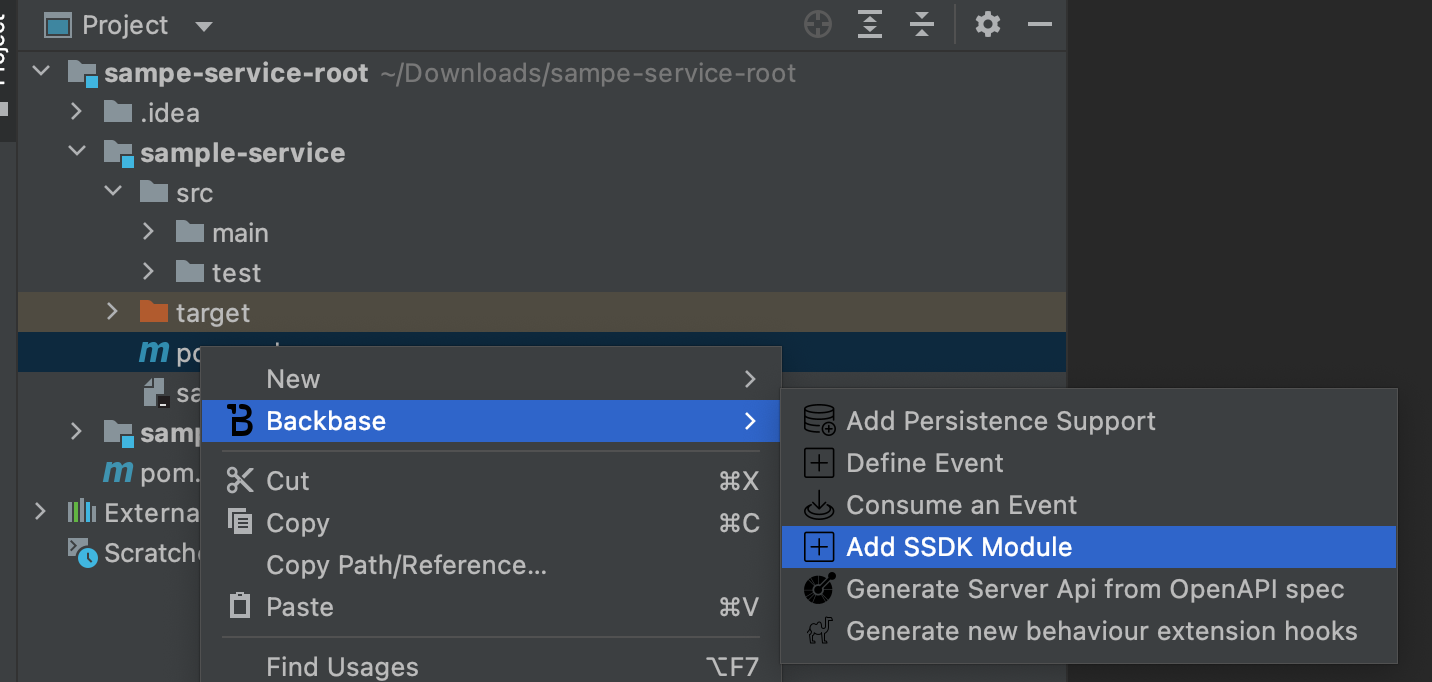Collapse the sampe-service-root tree node
Screen dimensions: 1432x682
[41, 72]
